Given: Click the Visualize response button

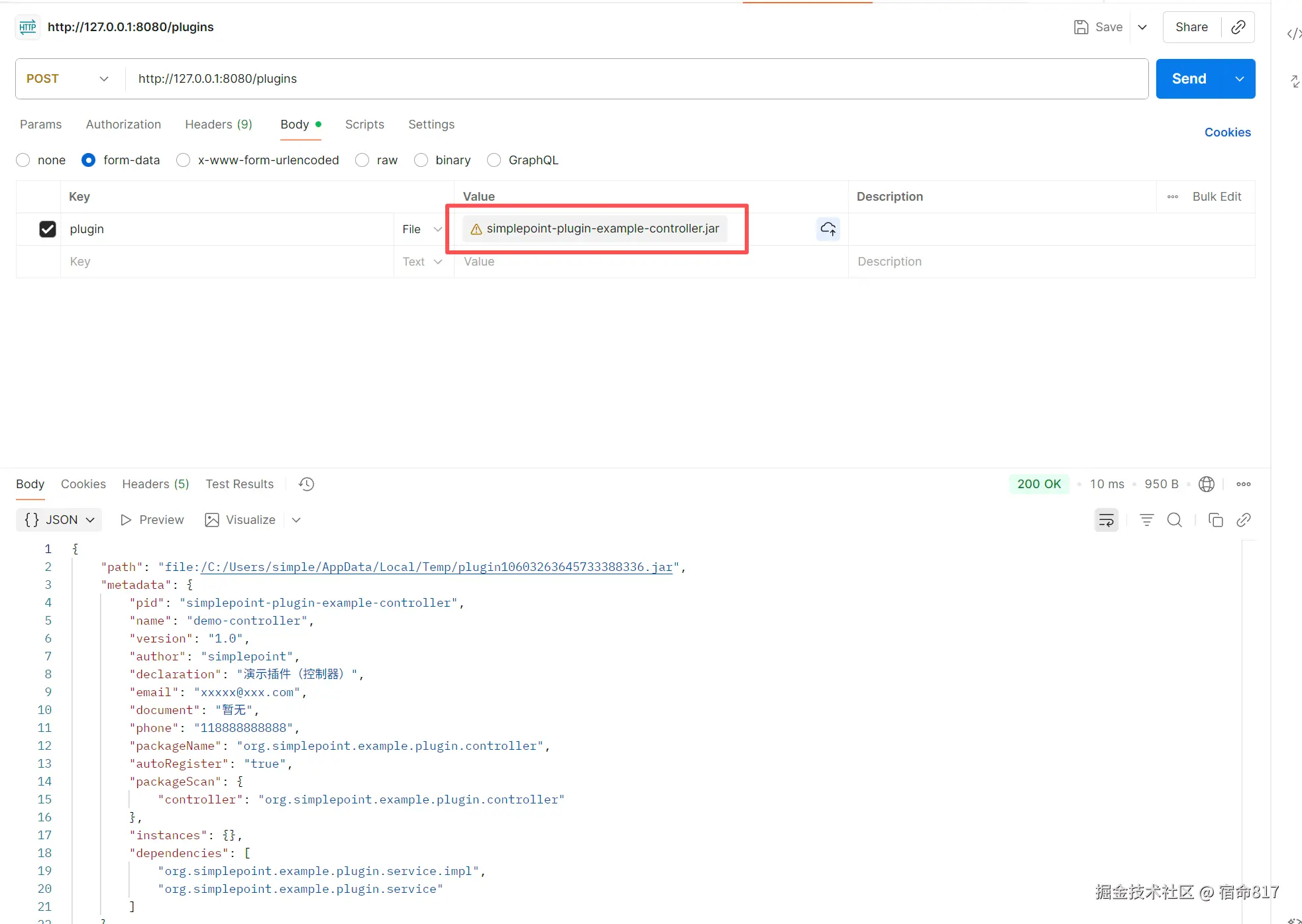Looking at the screenshot, I should point(241,520).
